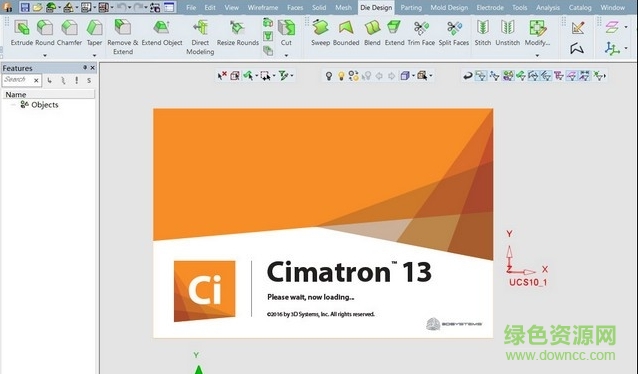Click the curved back-arrow selection icon

[x=468, y=76]
